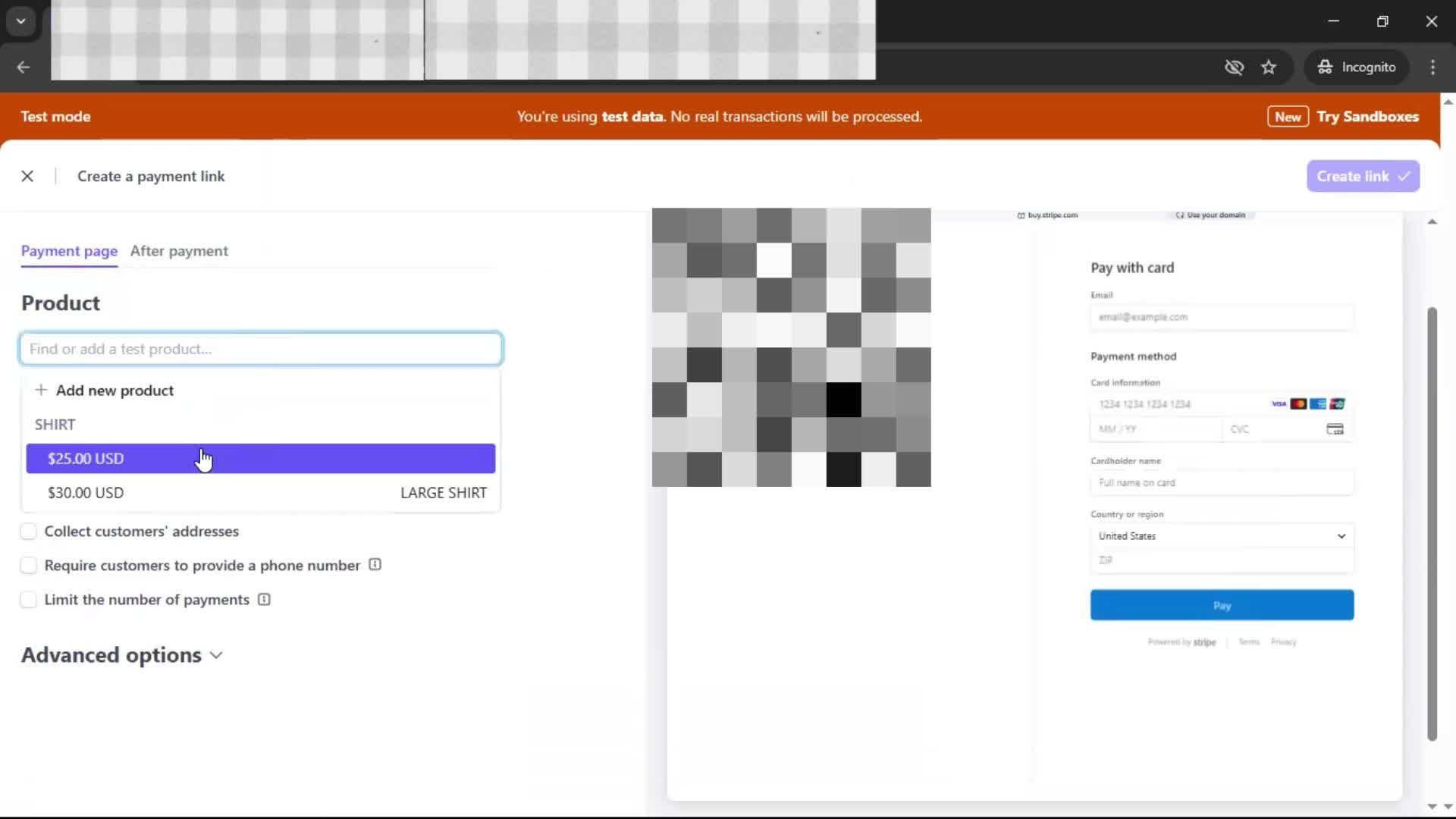Open the United States country dropdown
The width and height of the screenshot is (1456, 819).
(1222, 536)
